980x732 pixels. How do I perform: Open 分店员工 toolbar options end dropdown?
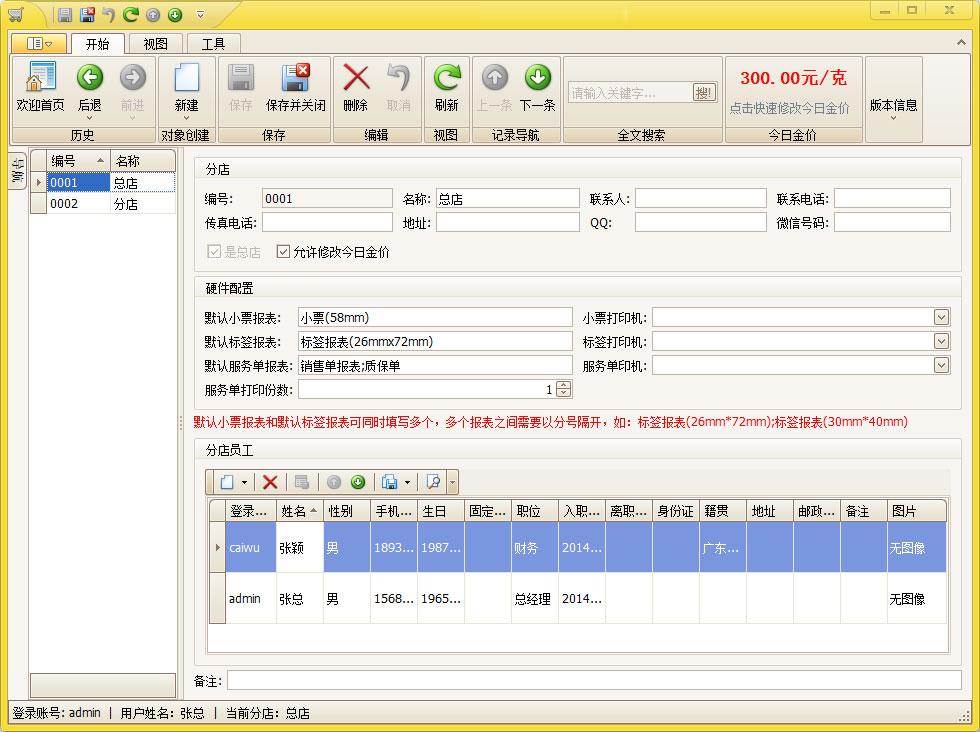tap(452, 482)
